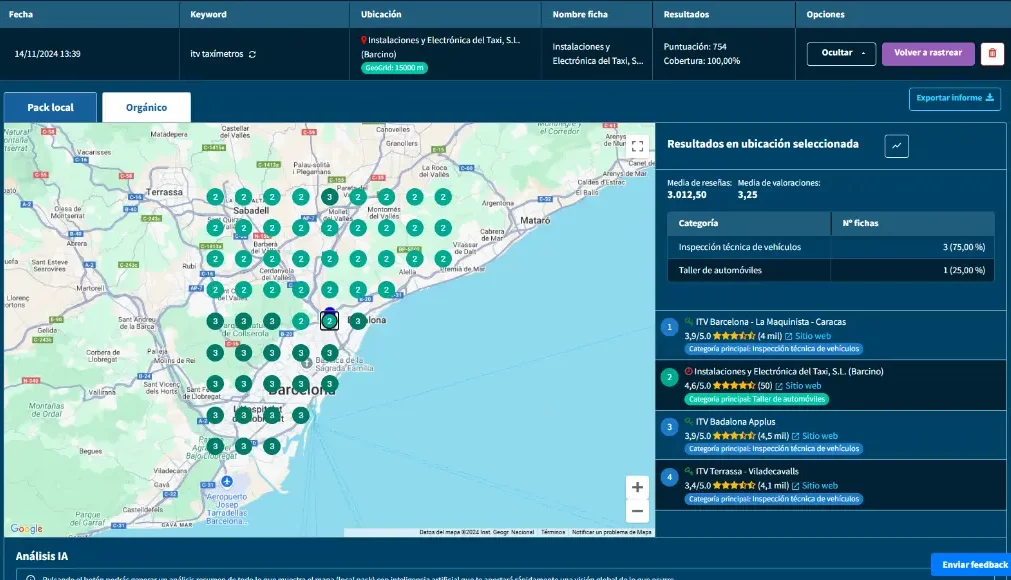Sort by the Fecha column header
The width and height of the screenshot is (1011, 580).
(x=21, y=15)
